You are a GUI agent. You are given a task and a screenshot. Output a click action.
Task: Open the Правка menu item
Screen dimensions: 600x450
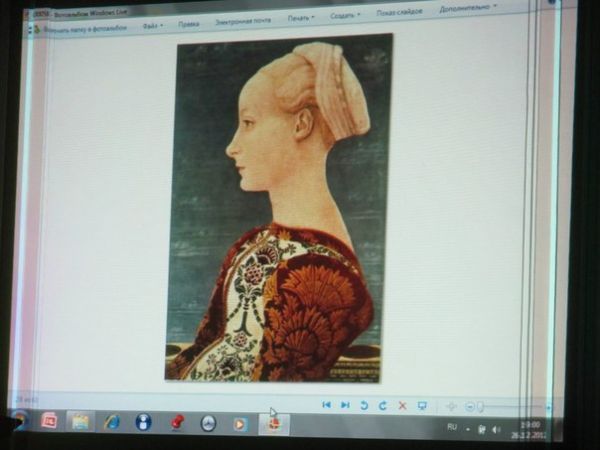pos(188,24)
